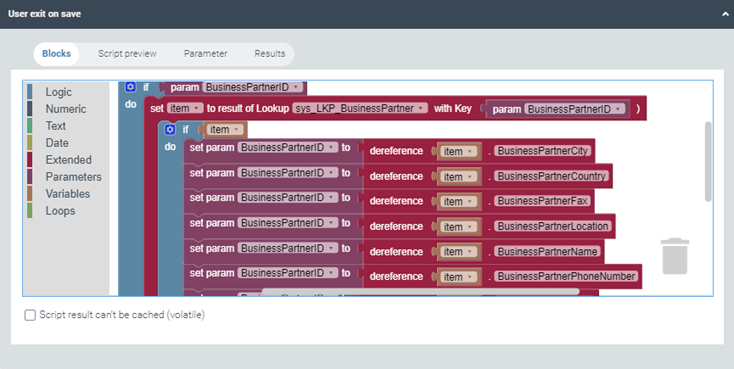Open the Numeric block category
This screenshot has width=734, height=369.
(66, 109)
